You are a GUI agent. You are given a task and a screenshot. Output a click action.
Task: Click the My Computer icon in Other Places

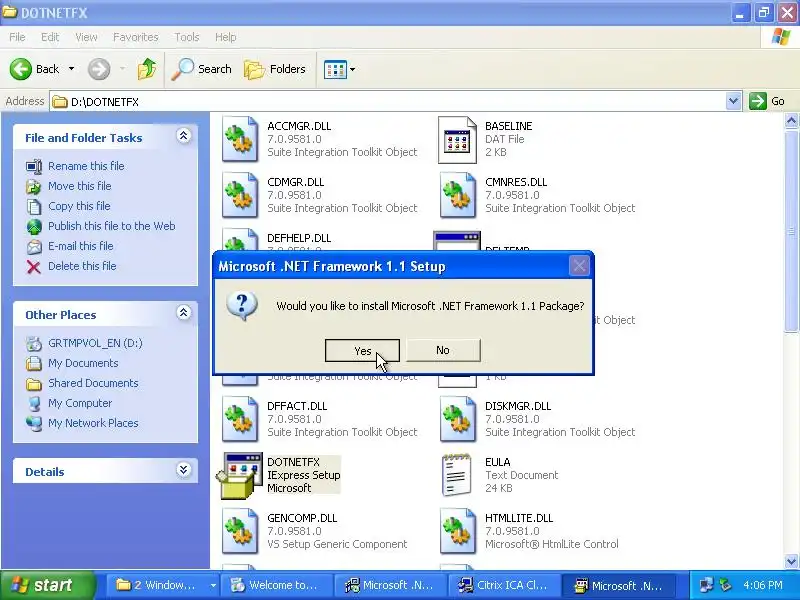pyautogui.click(x=34, y=404)
